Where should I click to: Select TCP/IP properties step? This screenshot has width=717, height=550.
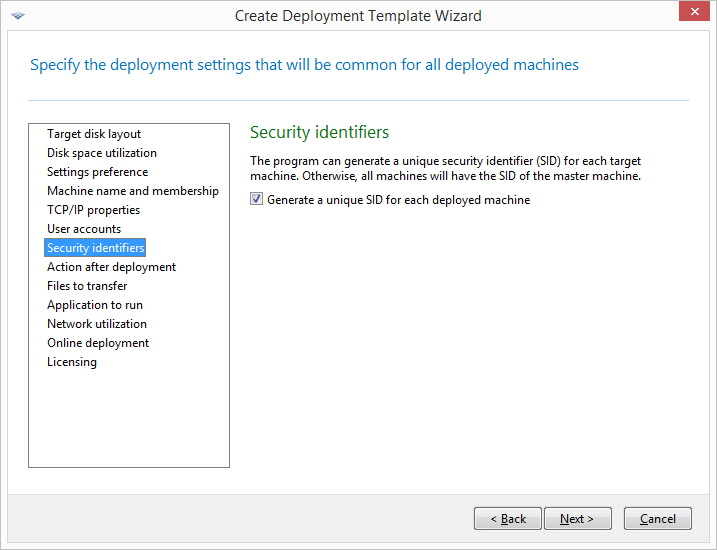[93, 210]
